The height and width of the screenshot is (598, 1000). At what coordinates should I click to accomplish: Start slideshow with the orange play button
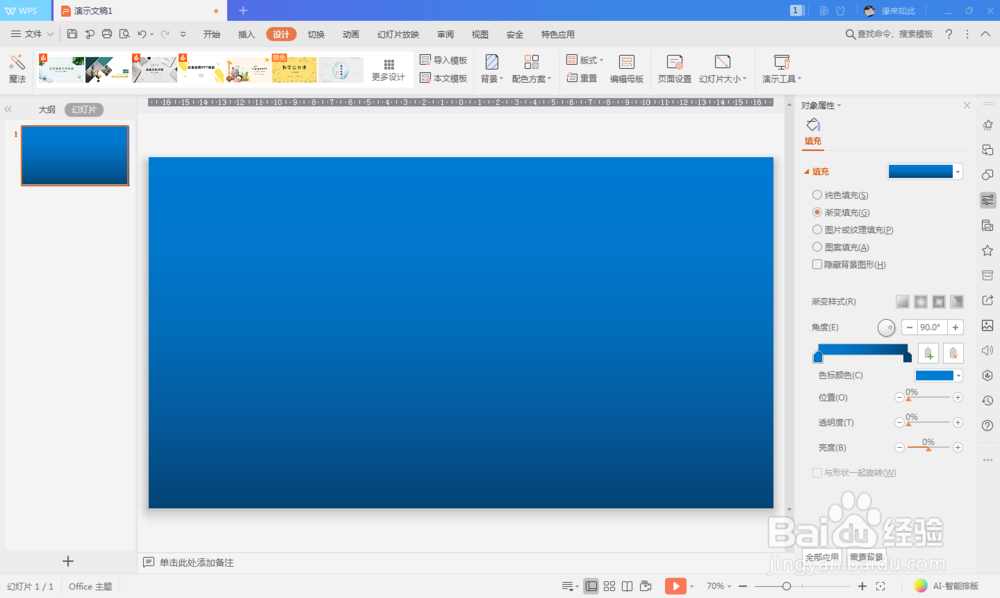[675, 586]
